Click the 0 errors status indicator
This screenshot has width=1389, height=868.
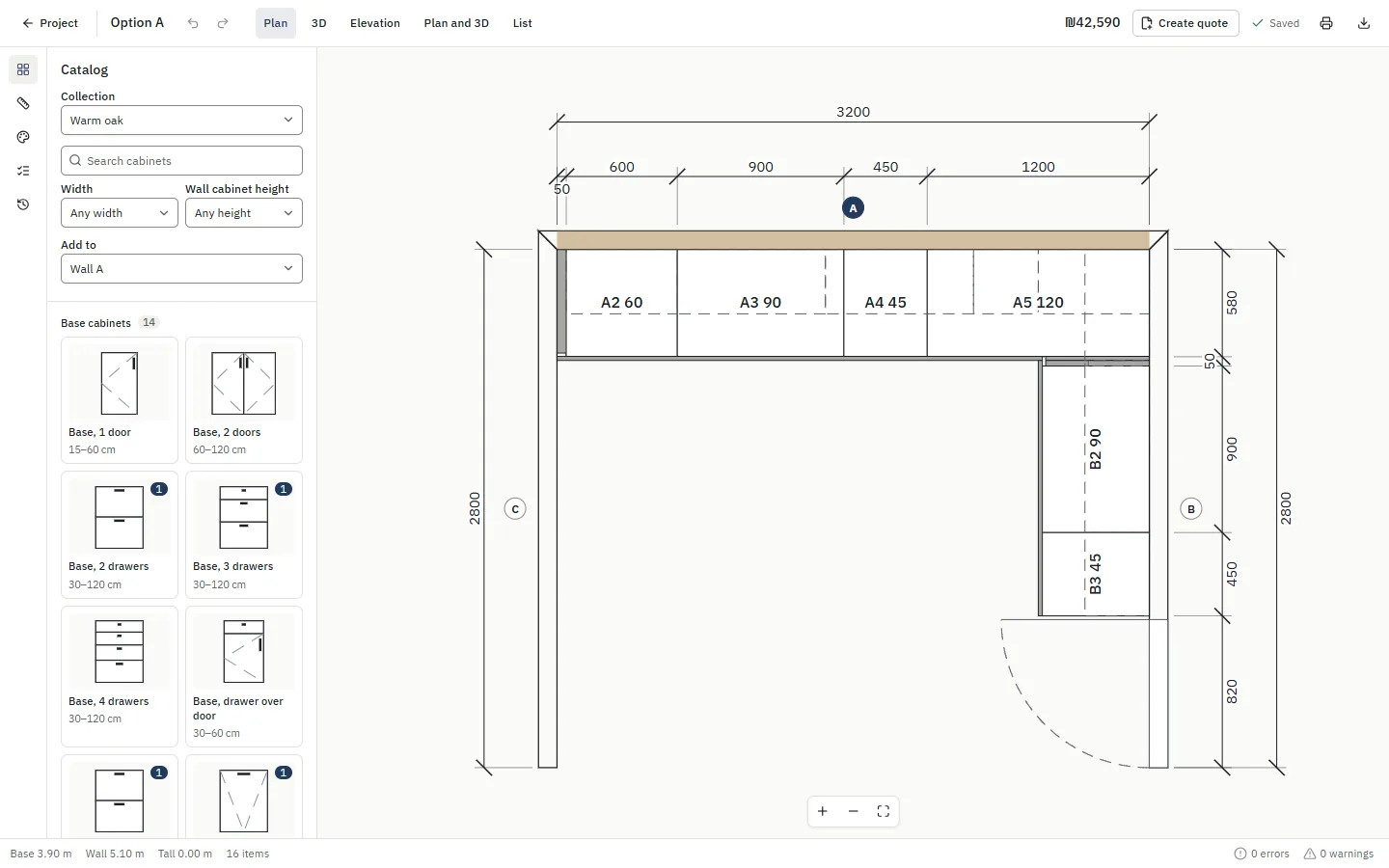pyautogui.click(x=1262, y=854)
